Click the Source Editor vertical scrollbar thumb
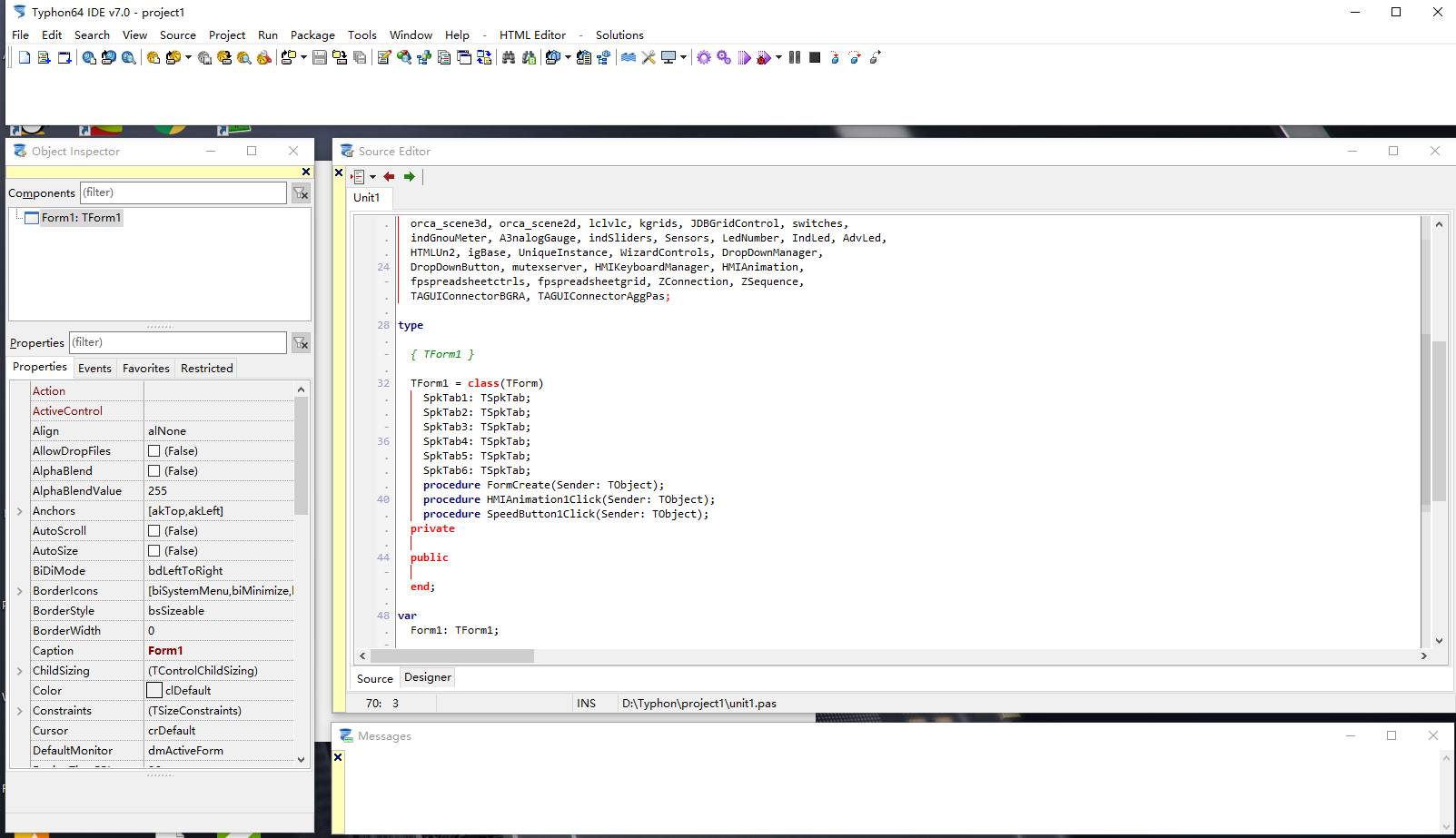This screenshot has width=1456, height=838. [1439, 422]
